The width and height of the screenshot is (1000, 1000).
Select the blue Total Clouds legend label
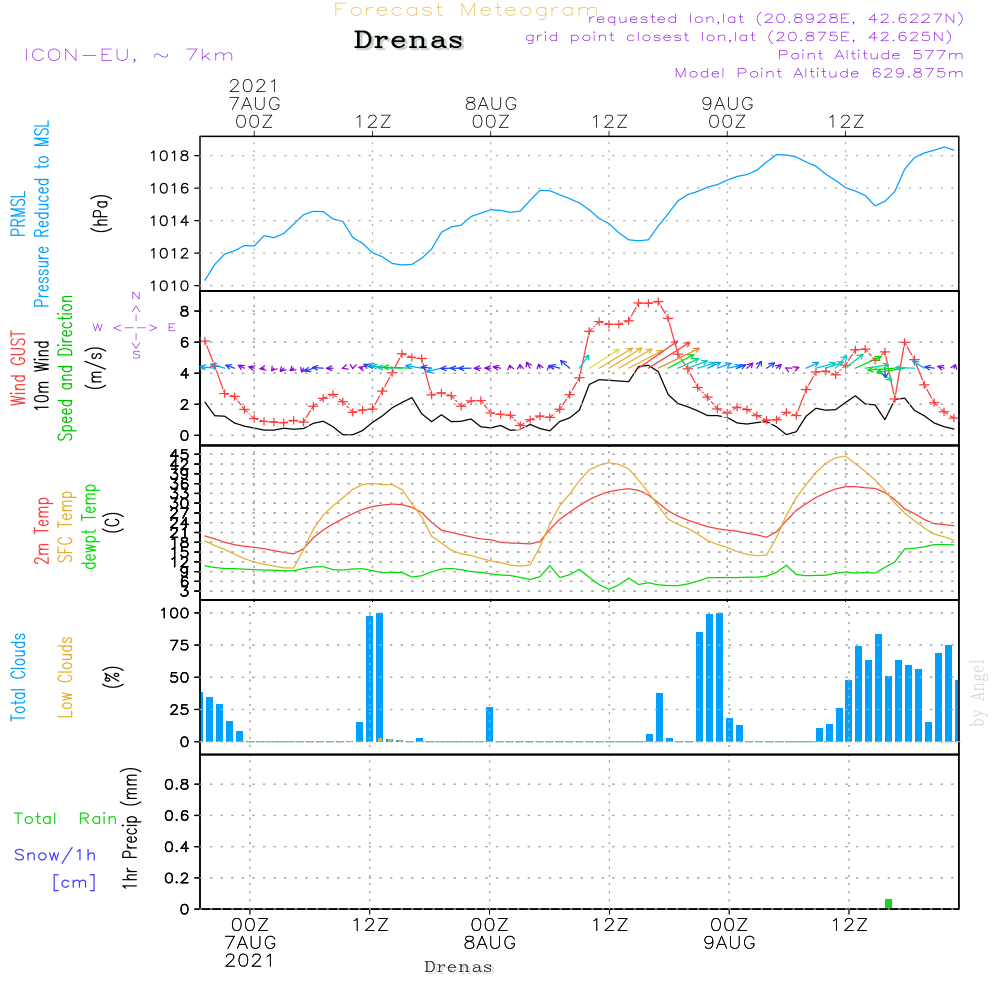(17, 677)
